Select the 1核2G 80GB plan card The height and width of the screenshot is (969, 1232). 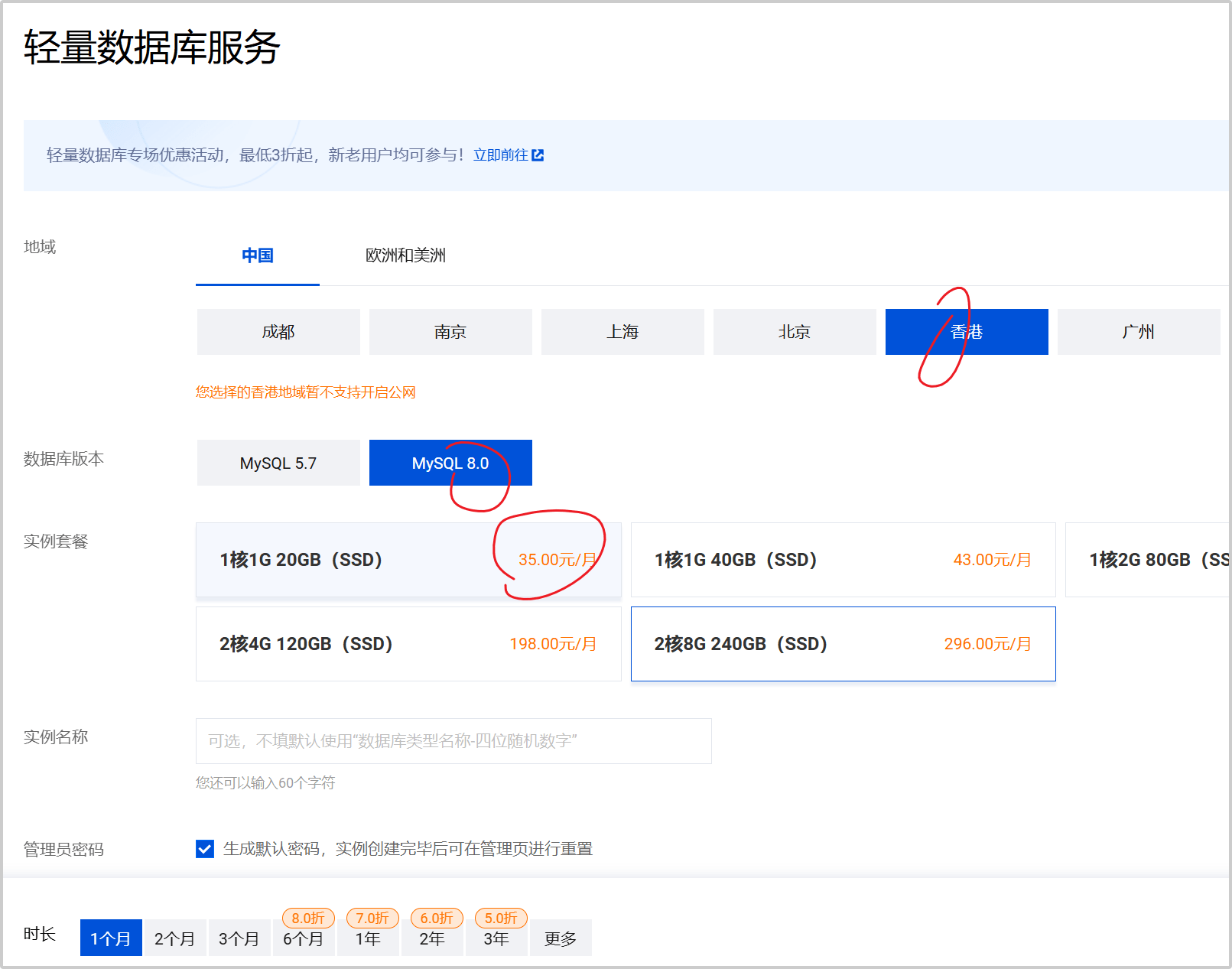tap(1148, 560)
